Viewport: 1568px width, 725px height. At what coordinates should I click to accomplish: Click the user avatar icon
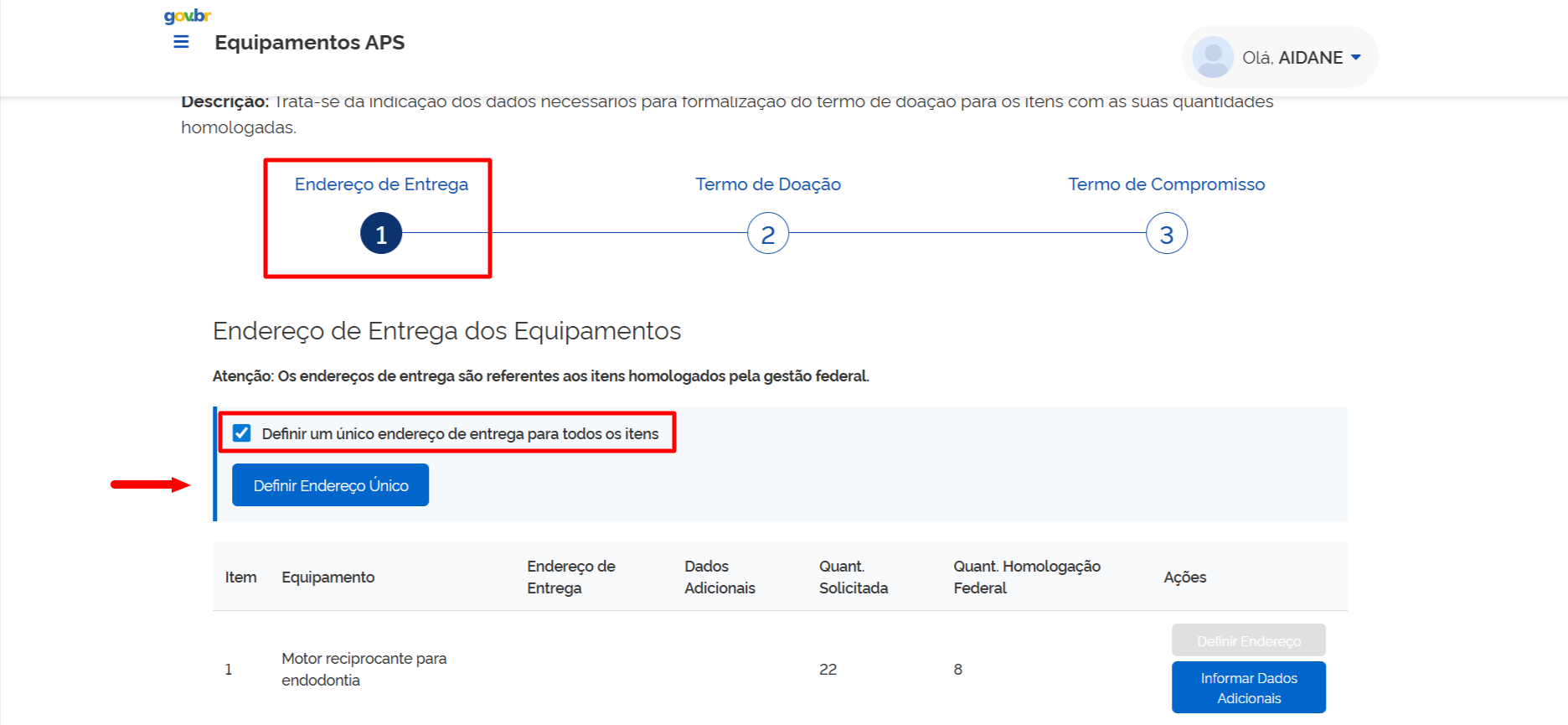(x=1212, y=57)
